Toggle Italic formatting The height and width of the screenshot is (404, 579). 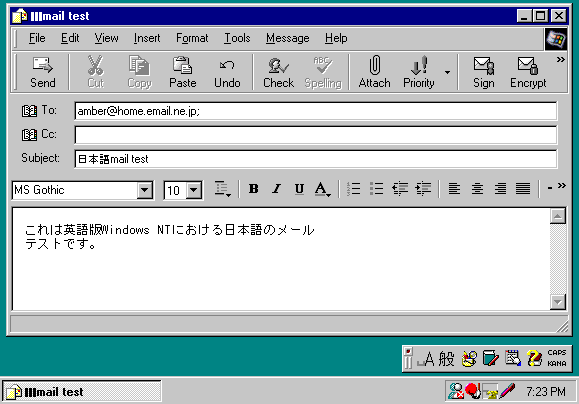[276, 189]
